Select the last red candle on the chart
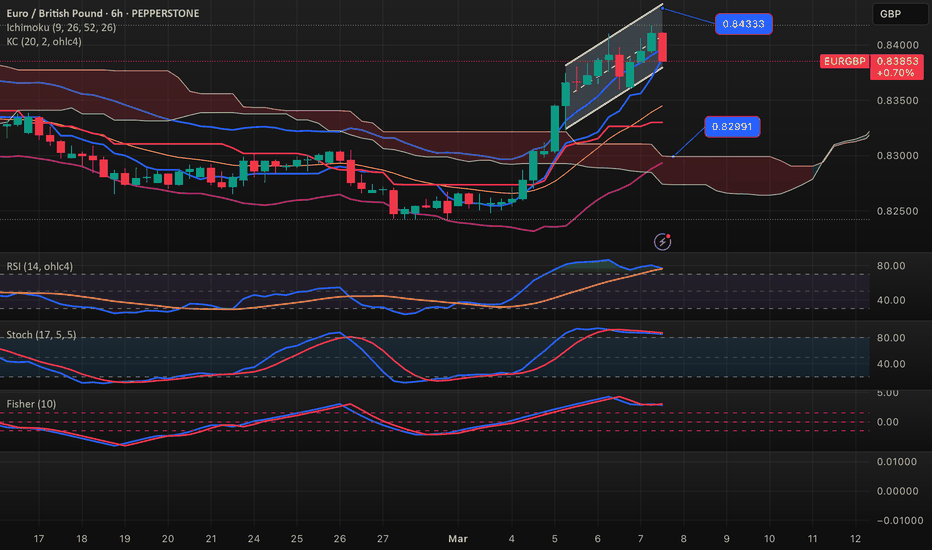 pos(662,47)
